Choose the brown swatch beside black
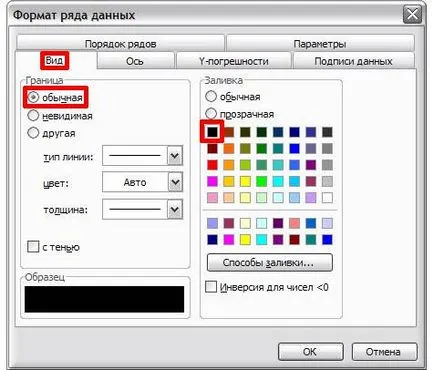The width and height of the screenshot is (434, 370). pyautogui.click(x=229, y=132)
